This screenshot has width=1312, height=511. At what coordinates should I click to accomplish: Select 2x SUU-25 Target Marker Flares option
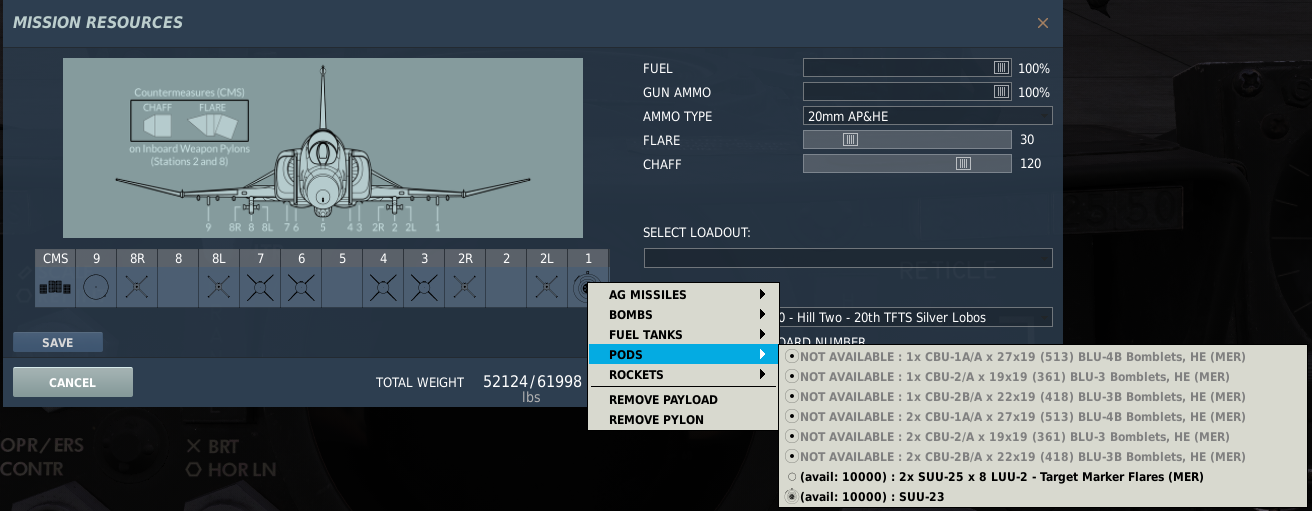[1042, 477]
